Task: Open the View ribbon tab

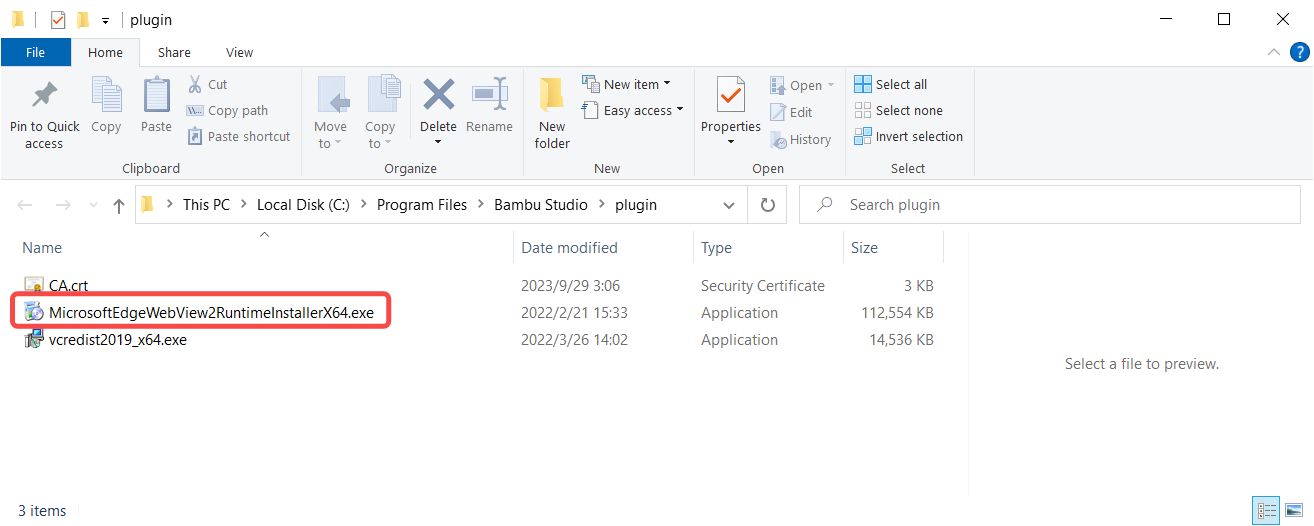Action: coord(240,52)
